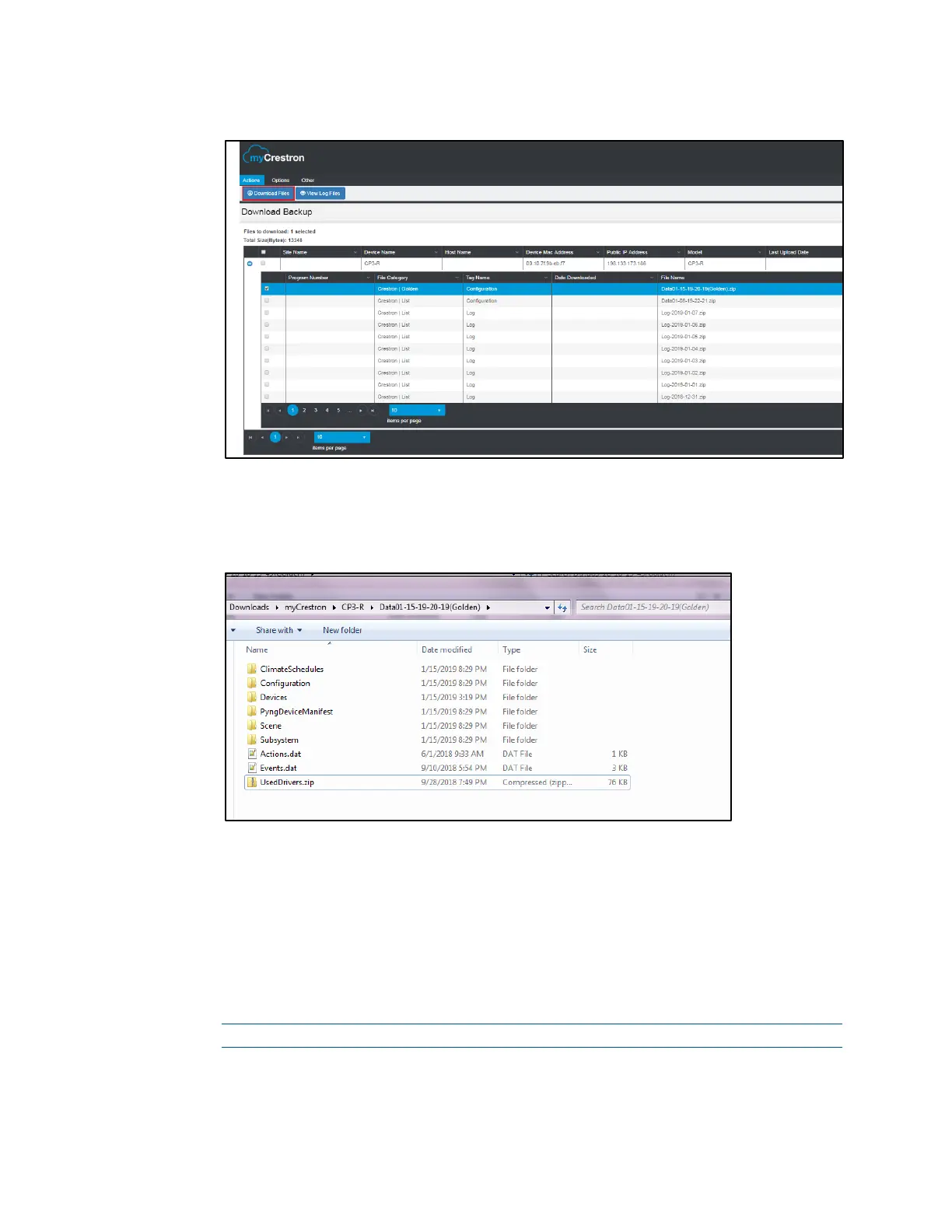Screen dimensions: 952x1232
Task: Sort by the Name column header
Action: [x=257, y=649]
